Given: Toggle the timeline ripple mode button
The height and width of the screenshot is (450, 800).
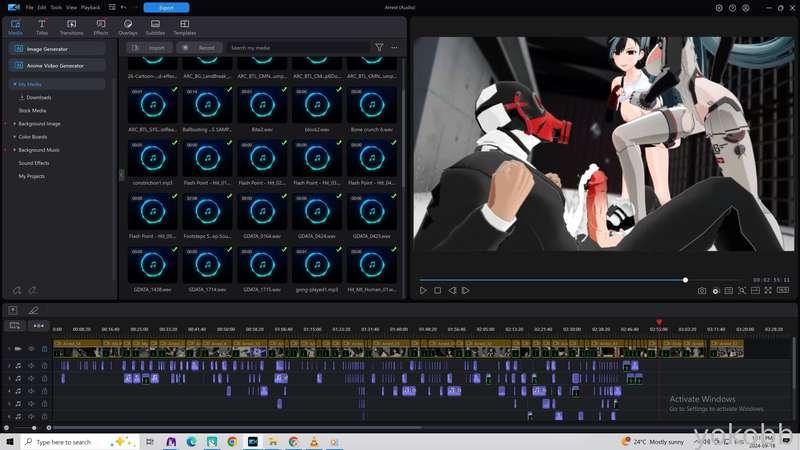Looking at the screenshot, I should coord(38,326).
